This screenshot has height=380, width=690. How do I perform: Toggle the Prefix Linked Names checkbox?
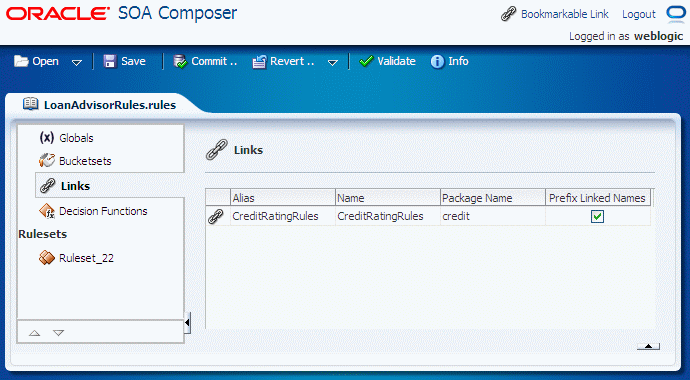pos(598,216)
